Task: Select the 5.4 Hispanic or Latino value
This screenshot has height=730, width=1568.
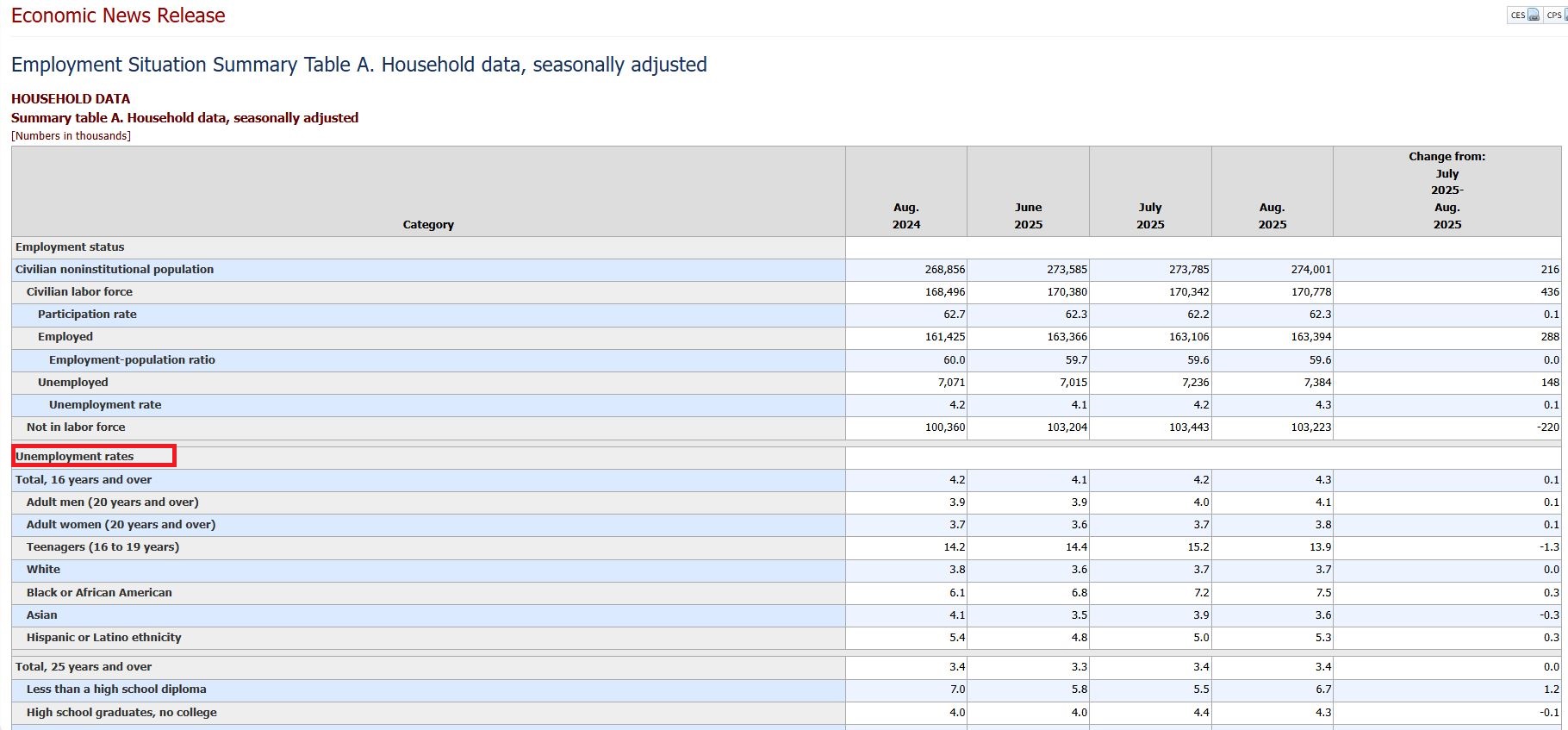Action: point(957,638)
